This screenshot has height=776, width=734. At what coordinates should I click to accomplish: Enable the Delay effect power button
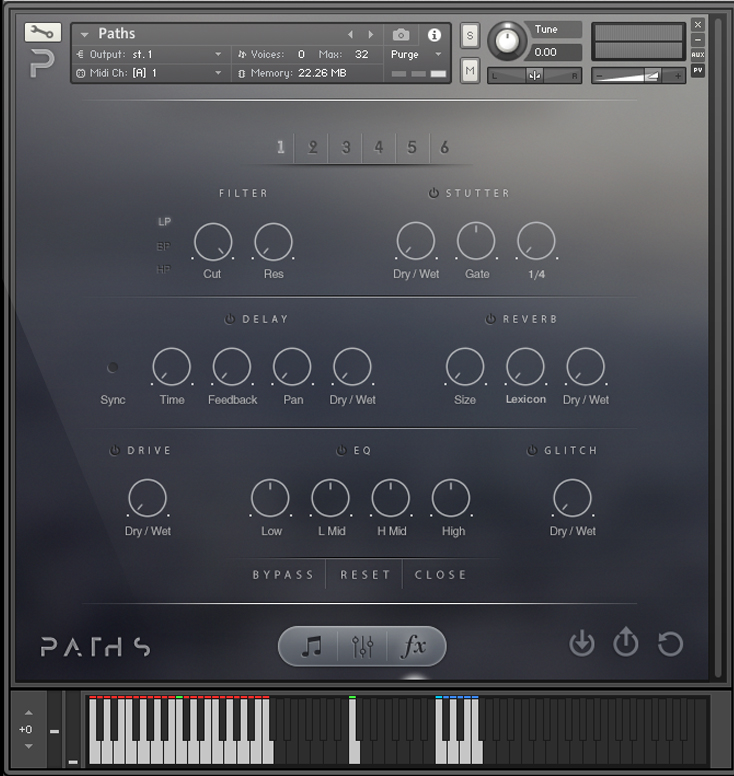(x=229, y=319)
